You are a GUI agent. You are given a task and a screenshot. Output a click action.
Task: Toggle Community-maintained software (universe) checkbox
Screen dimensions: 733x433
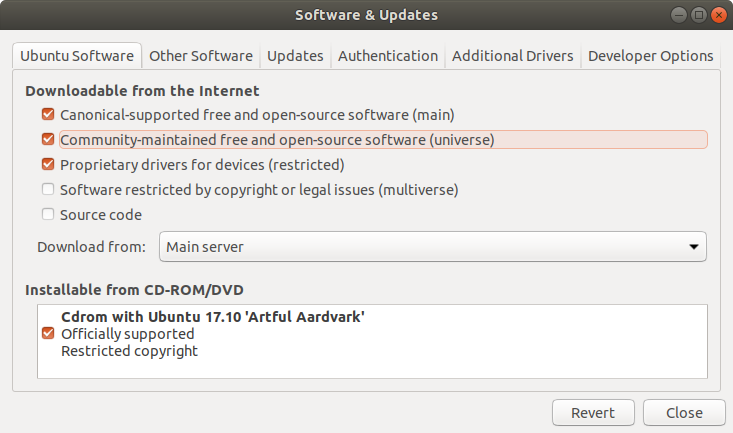pyautogui.click(x=48, y=139)
